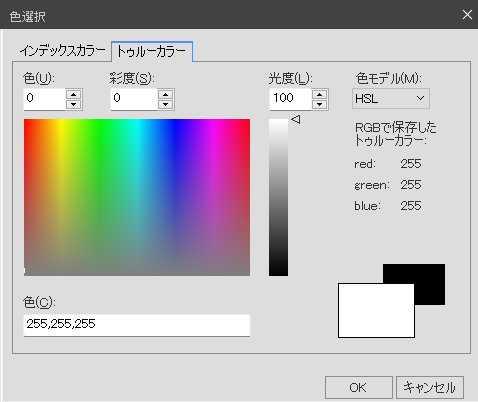Viewport: 478px width, 402px height.
Task: Click the キャンセル button
Action: [x=430, y=387]
